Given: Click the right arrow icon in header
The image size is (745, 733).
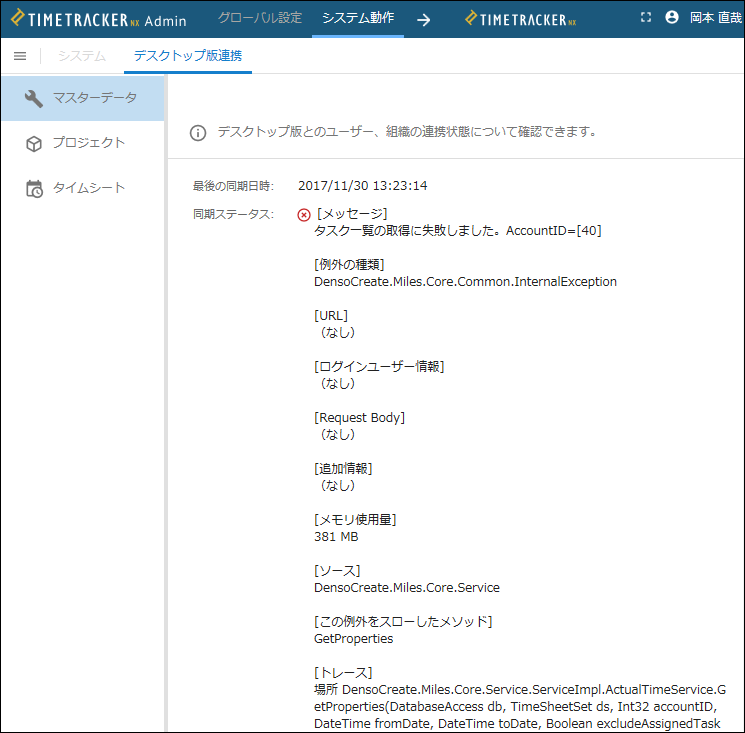Looking at the screenshot, I should (x=423, y=19).
